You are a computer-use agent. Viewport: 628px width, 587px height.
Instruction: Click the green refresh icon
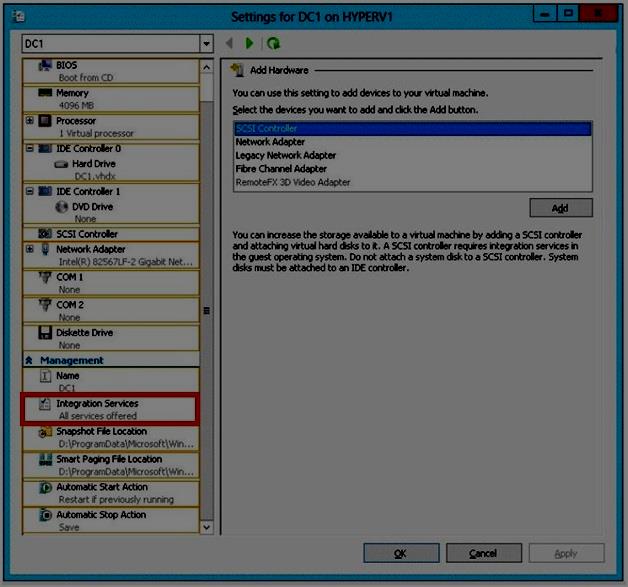274,43
